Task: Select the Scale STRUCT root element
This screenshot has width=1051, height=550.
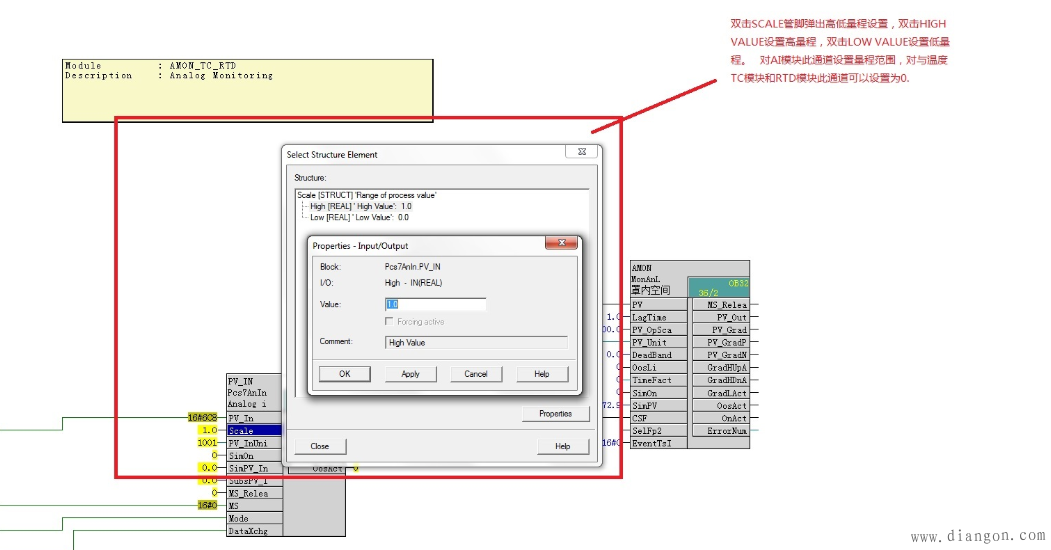Action: click(x=367, y=195)
